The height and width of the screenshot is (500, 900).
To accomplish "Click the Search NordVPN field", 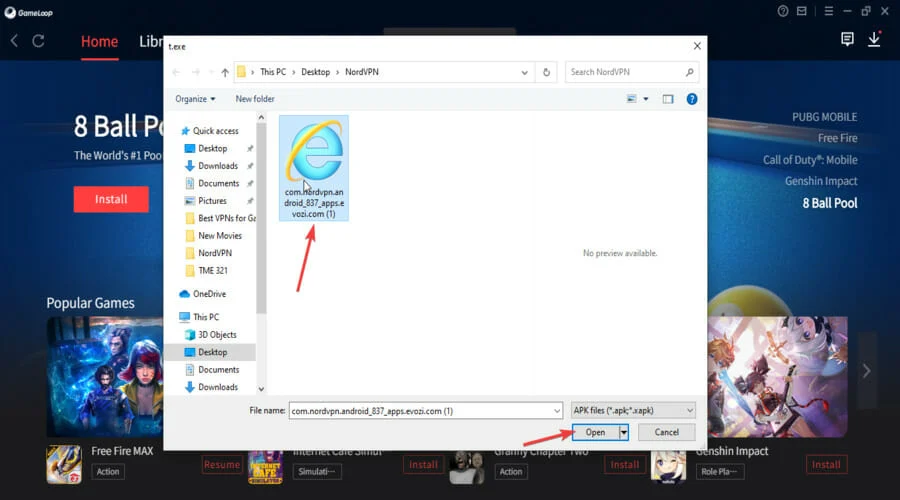I will pyautogui.click(x=631, y=72).
